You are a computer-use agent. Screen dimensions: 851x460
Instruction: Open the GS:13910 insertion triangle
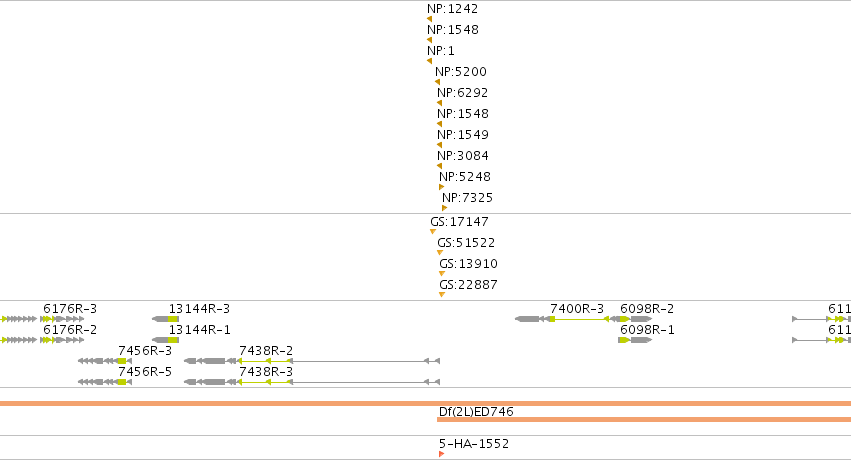[x=442, y=274]
